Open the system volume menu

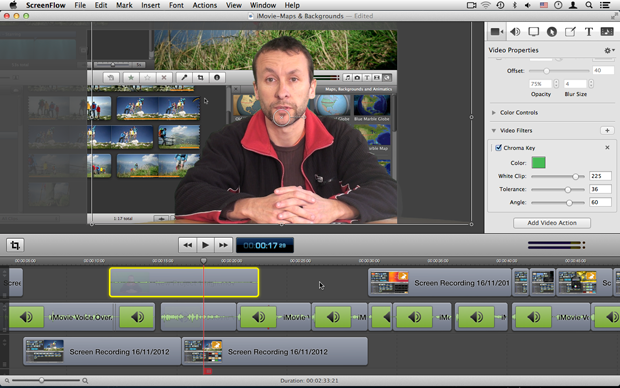coord(527,5)
